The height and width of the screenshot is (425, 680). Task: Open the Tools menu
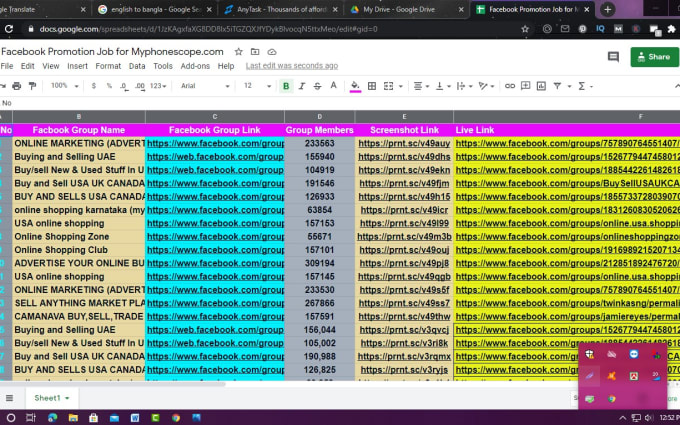163,66
